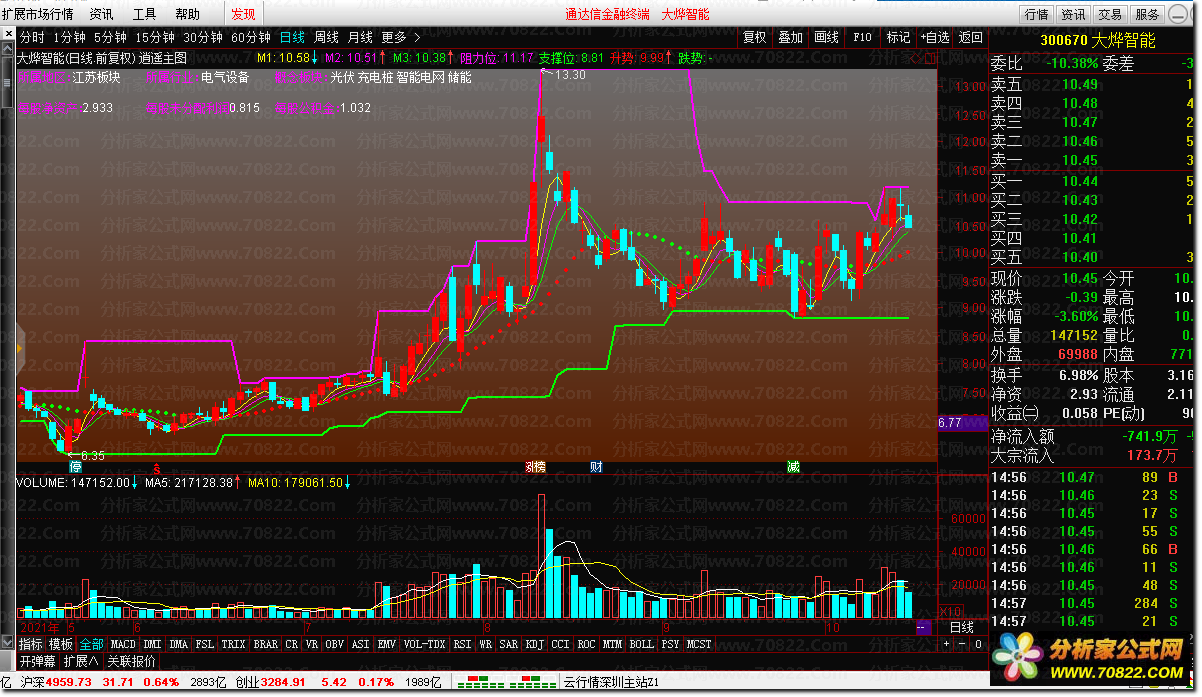The width and height of the screenshot is (1202, 697).
Task: Click the 复权 button
Action: pyautogui.click(x=754, y=37)
